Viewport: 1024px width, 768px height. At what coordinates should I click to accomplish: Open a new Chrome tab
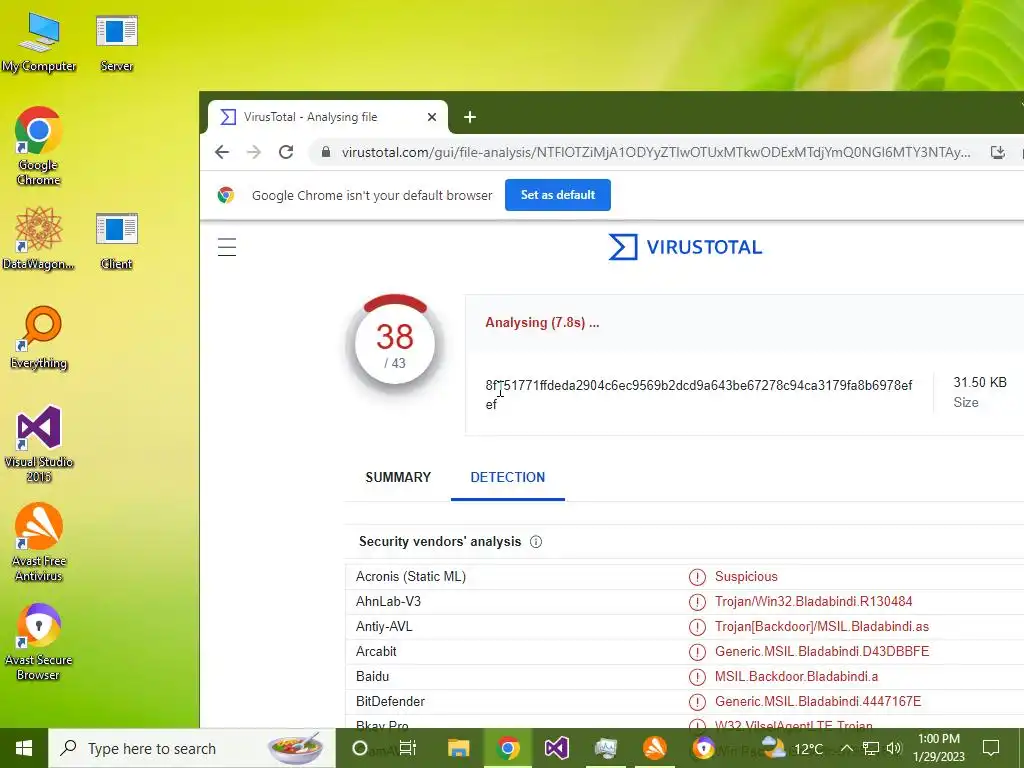470,117
